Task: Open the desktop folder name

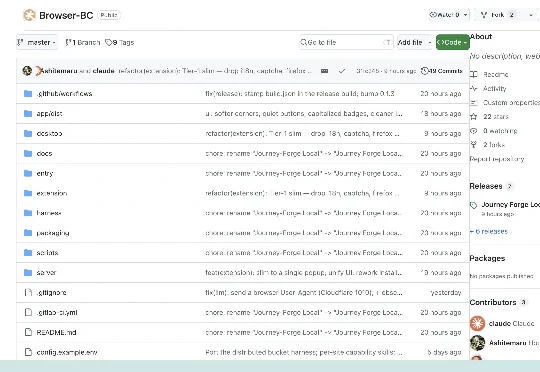Action: (x=49, y=134)
